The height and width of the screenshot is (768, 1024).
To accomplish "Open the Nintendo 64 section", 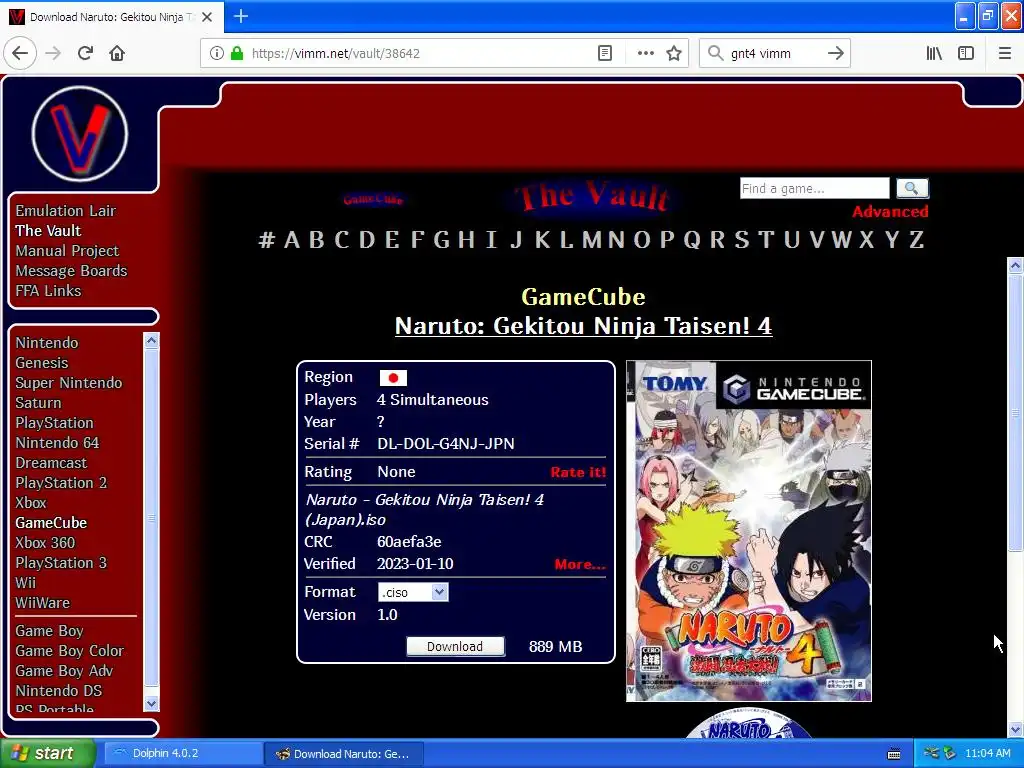I will point(57,443).
